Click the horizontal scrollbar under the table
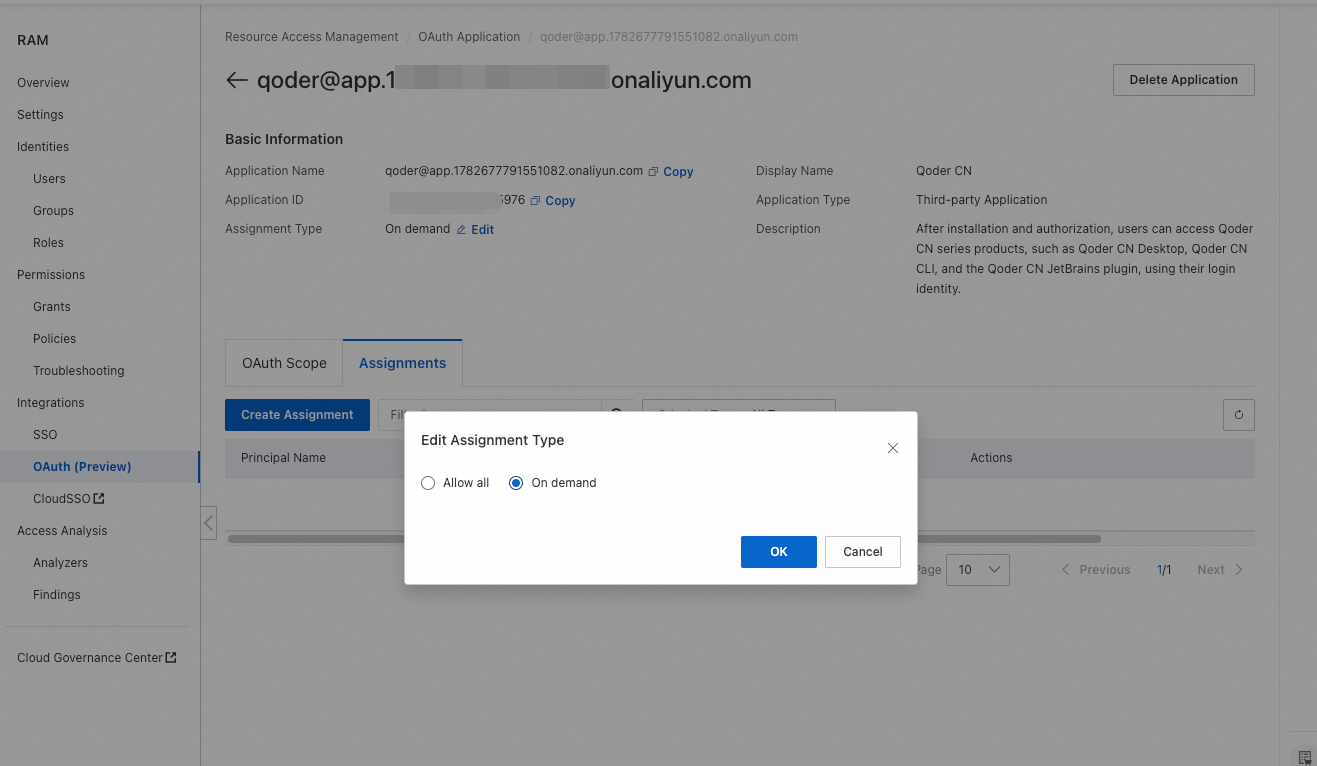The height and width of the screenshot is (766, 1317). 664,539
